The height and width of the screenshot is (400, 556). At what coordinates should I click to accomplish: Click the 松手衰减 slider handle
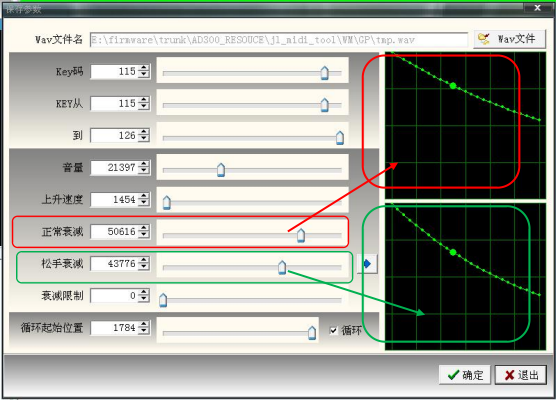(282, 267)
